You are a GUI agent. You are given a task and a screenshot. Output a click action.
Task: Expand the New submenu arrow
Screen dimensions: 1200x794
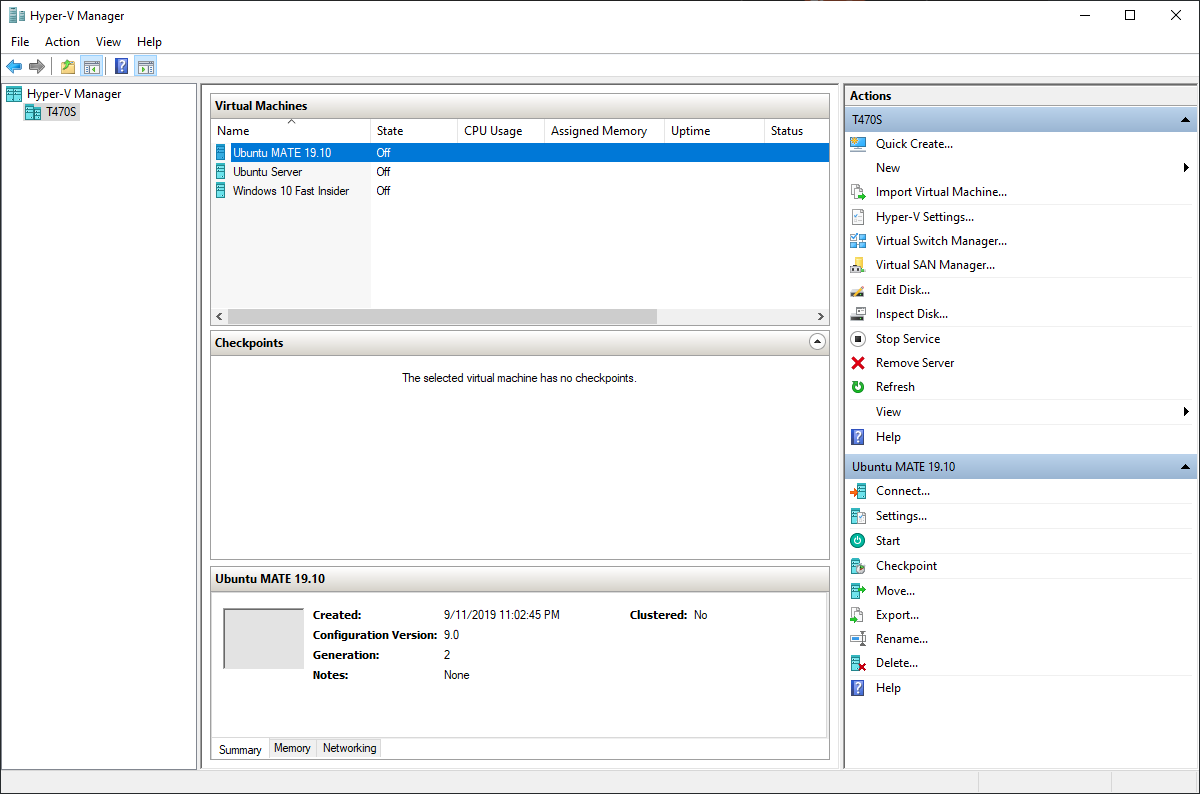pos(1186,167)
